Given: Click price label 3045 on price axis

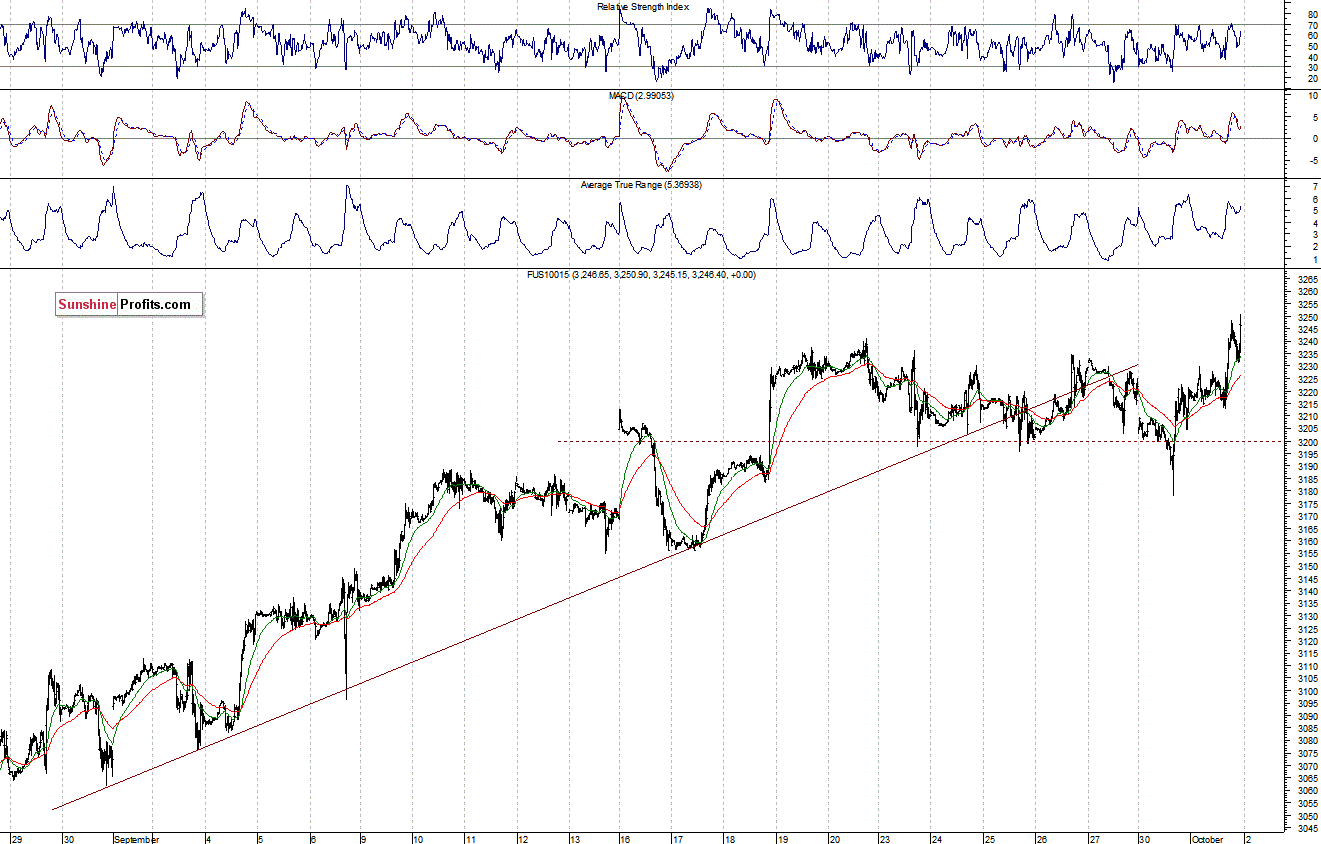Looking at the screenshot, I should 1306,828.
